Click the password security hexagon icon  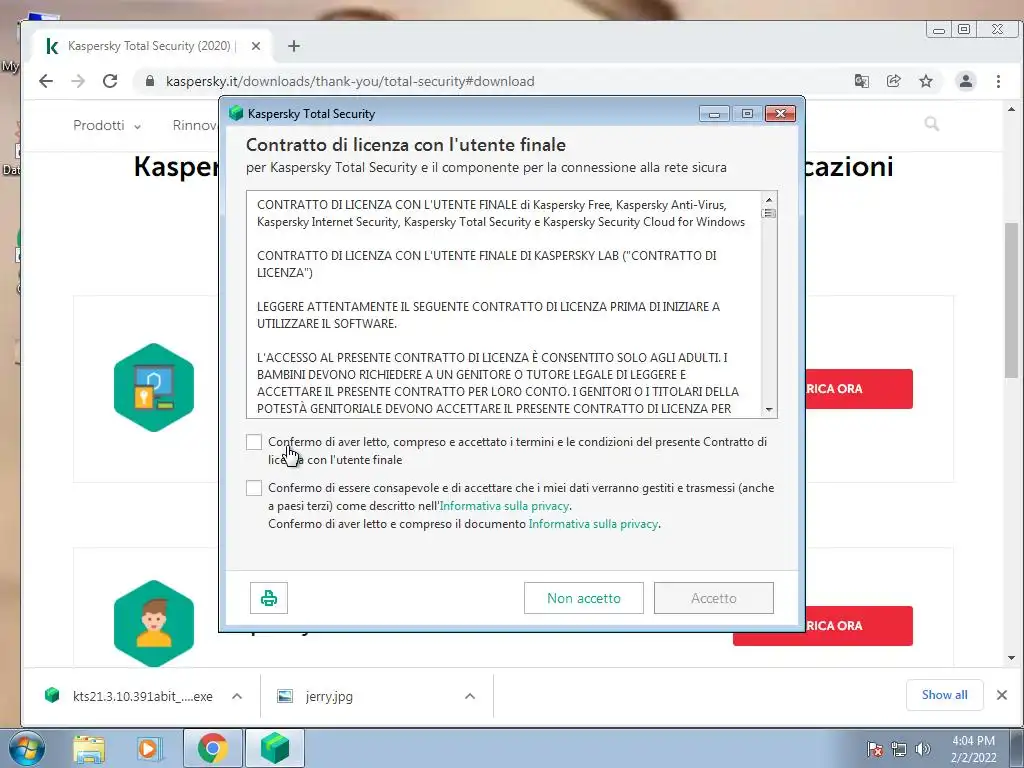click(x=154, y=387)
